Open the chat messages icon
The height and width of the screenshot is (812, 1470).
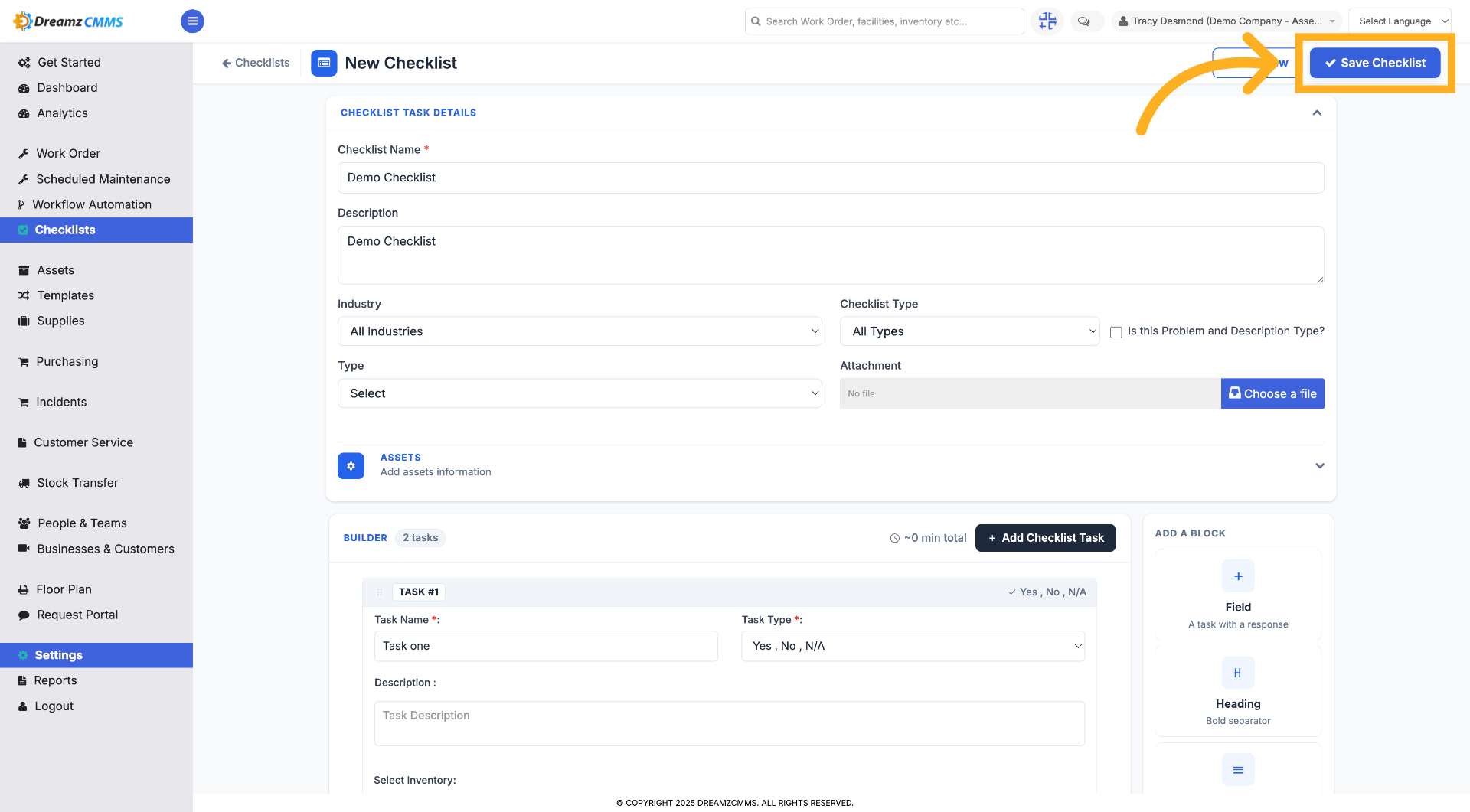[x=1084, y=21]
